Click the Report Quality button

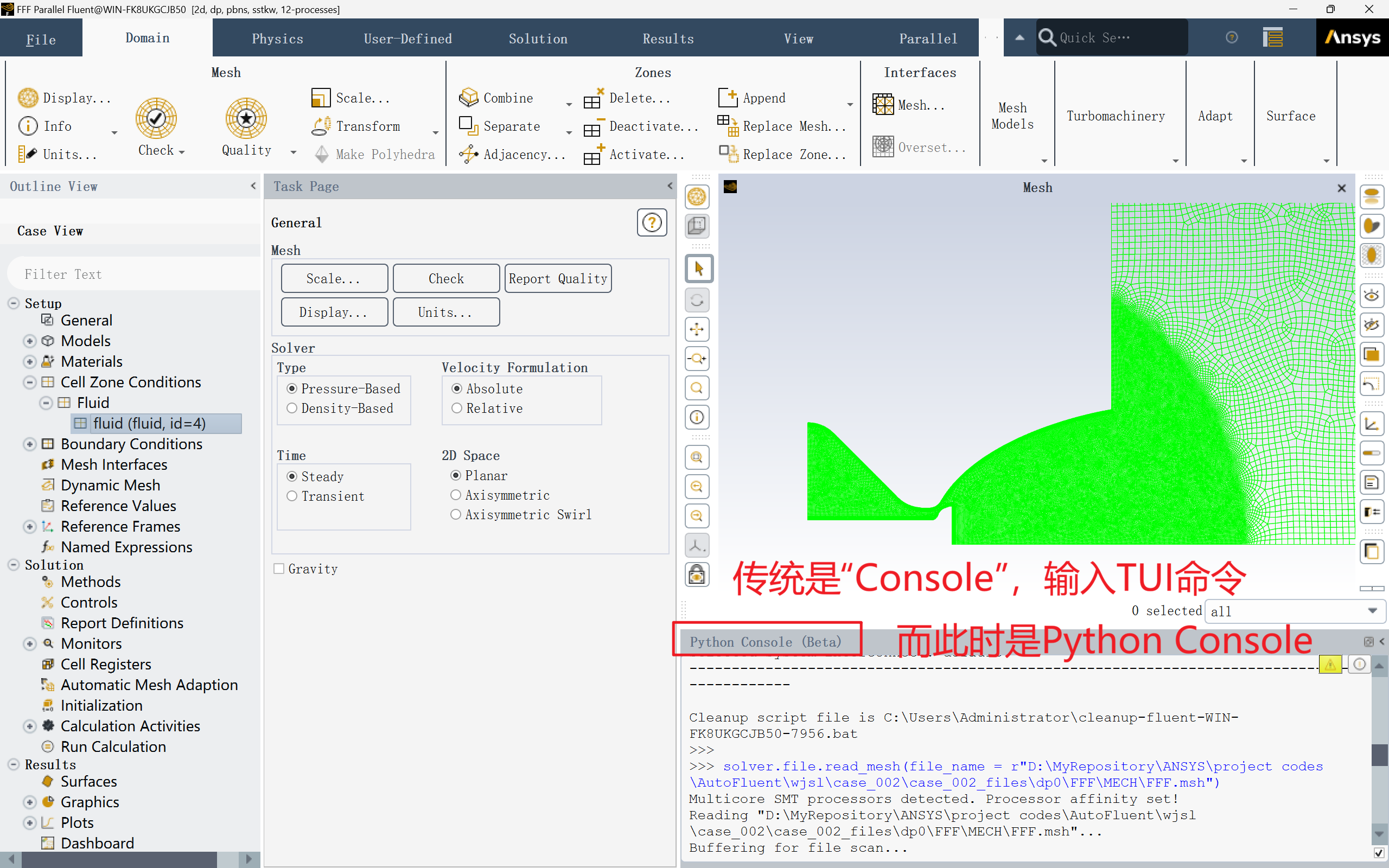point(558,279)
